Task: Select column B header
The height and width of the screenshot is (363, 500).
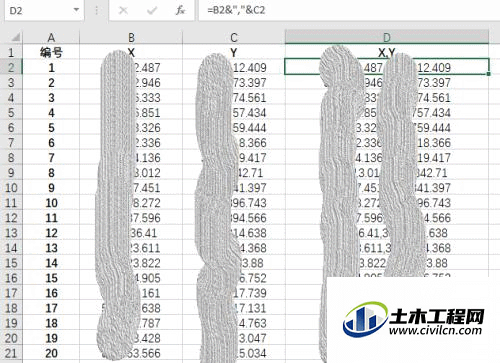Action: (x=131, y=37)
